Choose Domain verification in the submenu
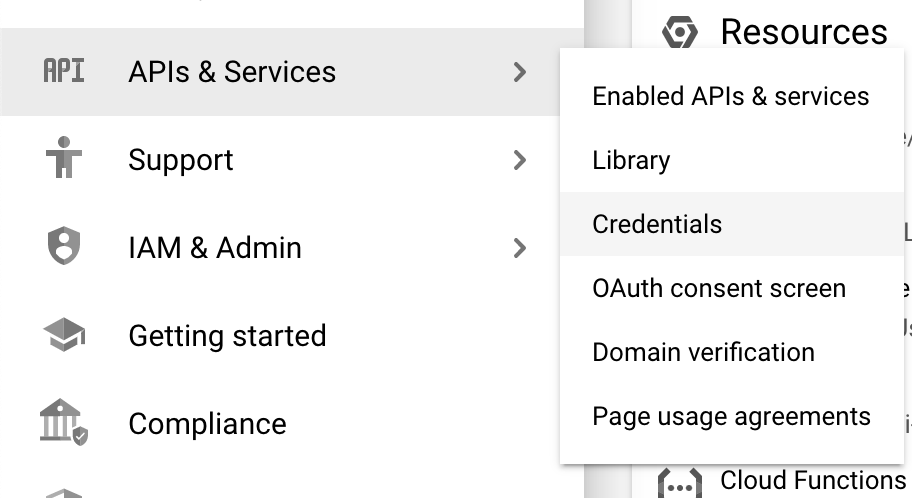The width and height of the screenshot is (912, 498). (x=703, y=352)
